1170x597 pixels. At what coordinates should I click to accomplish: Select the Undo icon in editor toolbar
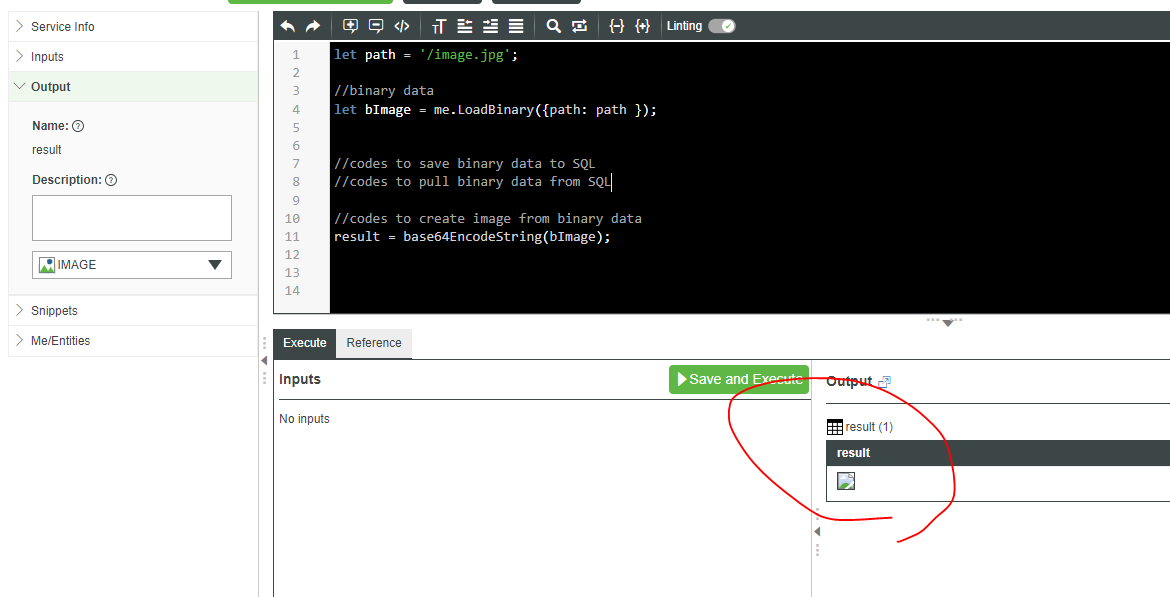tap(288, 26)
